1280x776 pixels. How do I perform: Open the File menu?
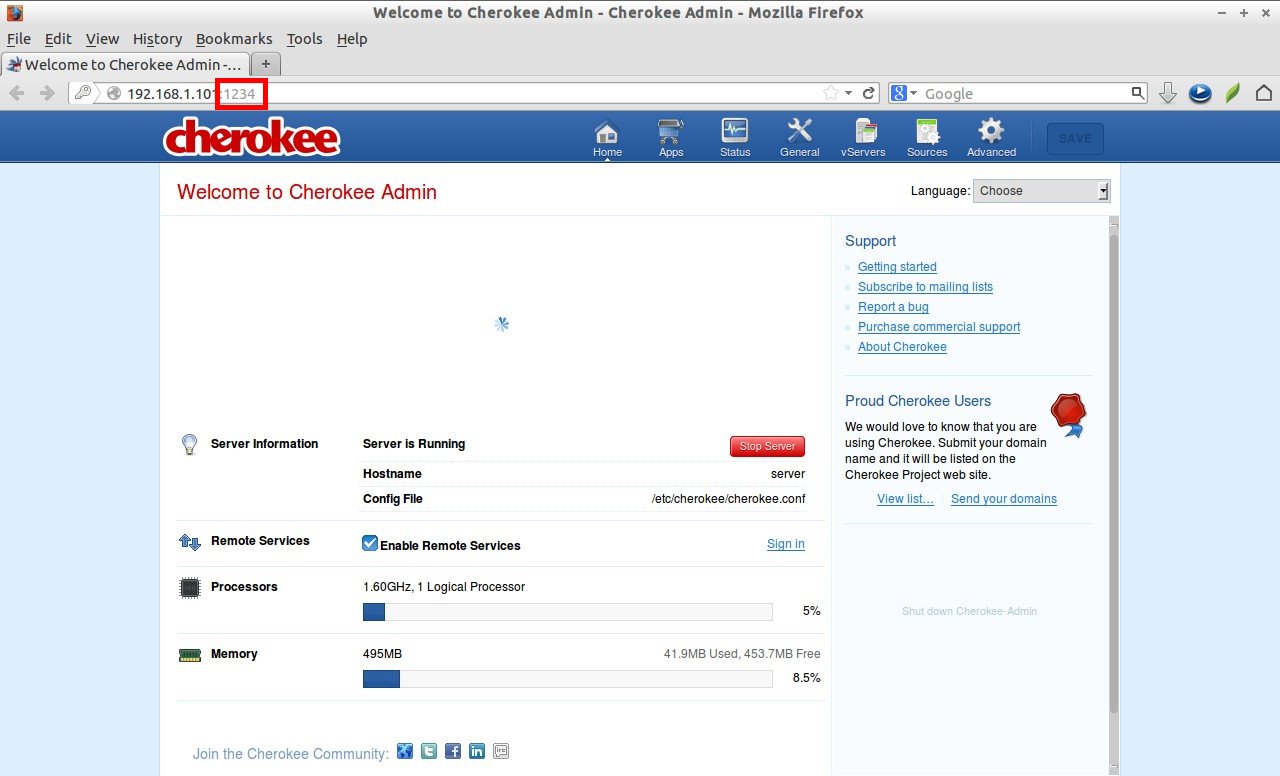coord(19,39)
